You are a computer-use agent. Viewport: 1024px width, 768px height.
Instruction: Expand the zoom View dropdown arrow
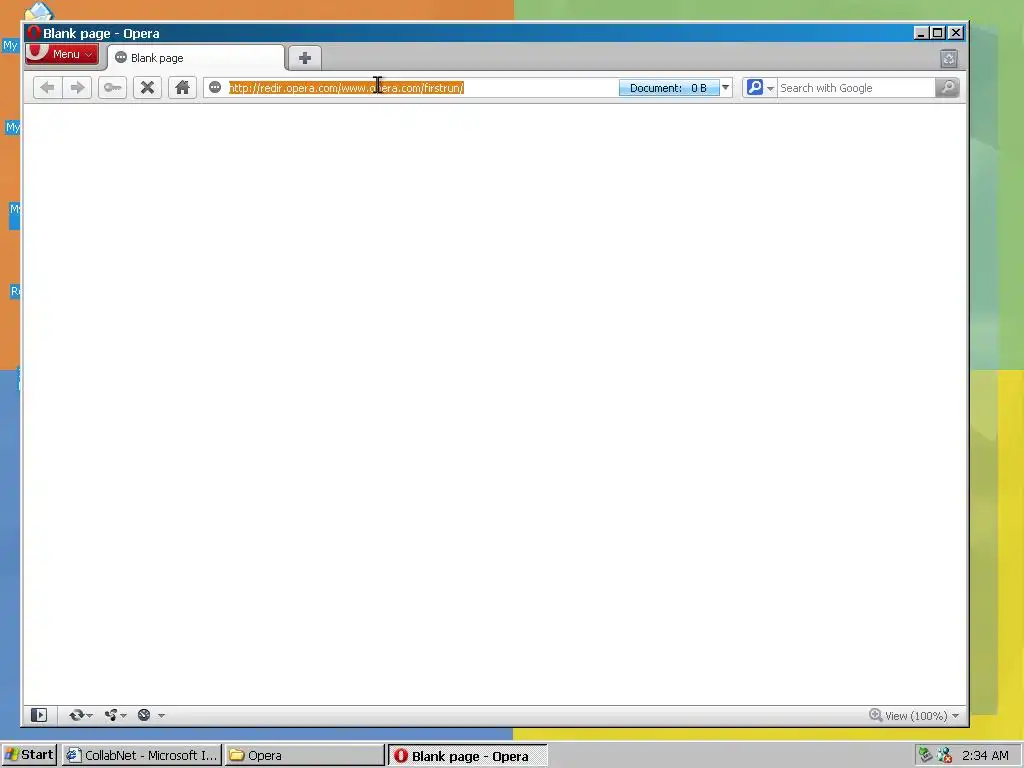pos(955,716)
